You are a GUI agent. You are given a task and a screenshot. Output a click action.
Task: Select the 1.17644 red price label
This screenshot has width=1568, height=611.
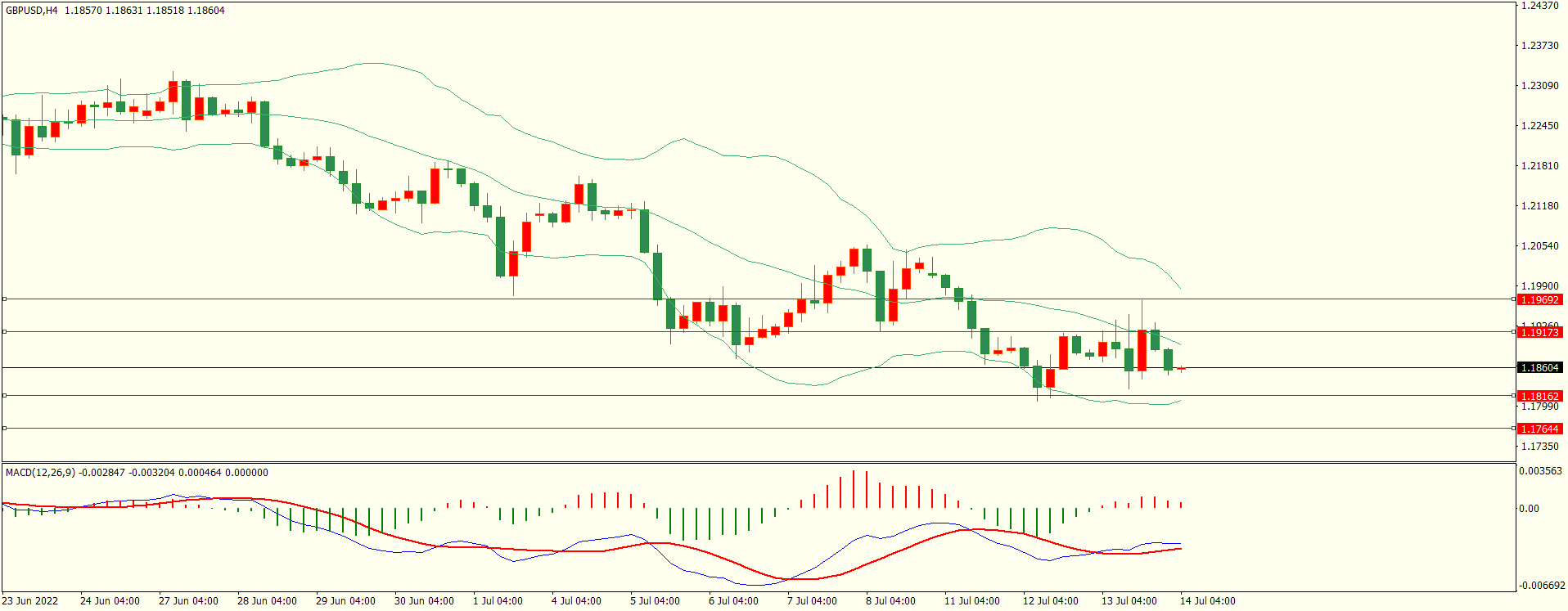[1539, 429]
